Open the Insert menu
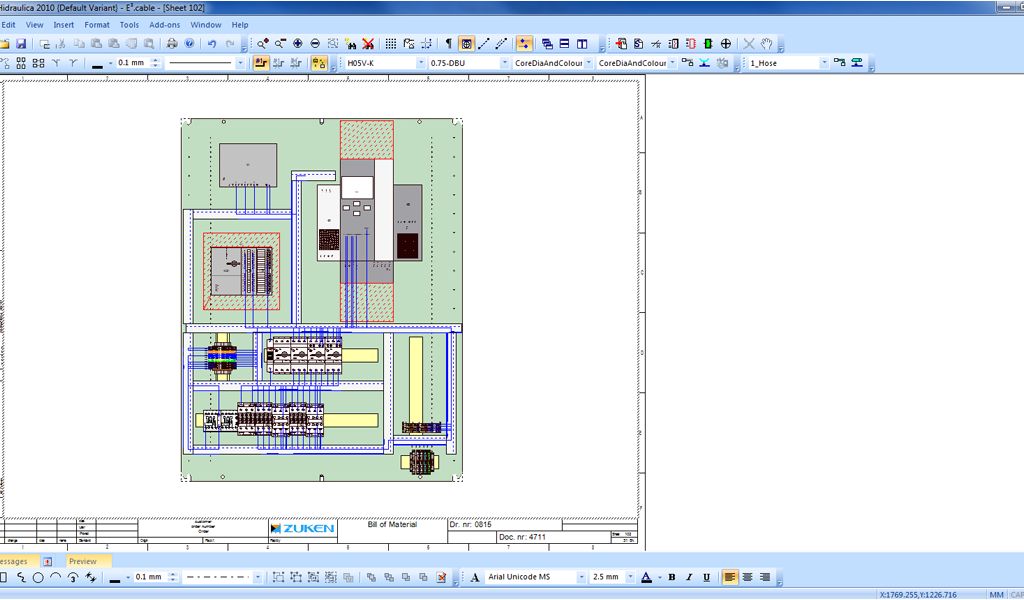Screen dimensions: 1024x600 coord(63,24)
